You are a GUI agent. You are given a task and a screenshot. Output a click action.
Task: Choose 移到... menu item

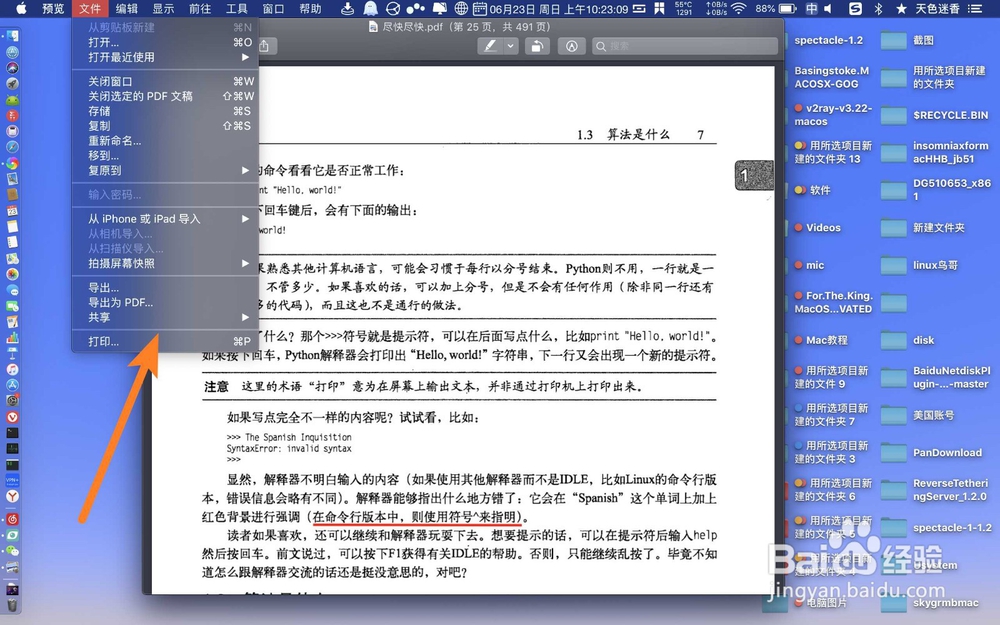pyautogui.click(x=165, y=155)
